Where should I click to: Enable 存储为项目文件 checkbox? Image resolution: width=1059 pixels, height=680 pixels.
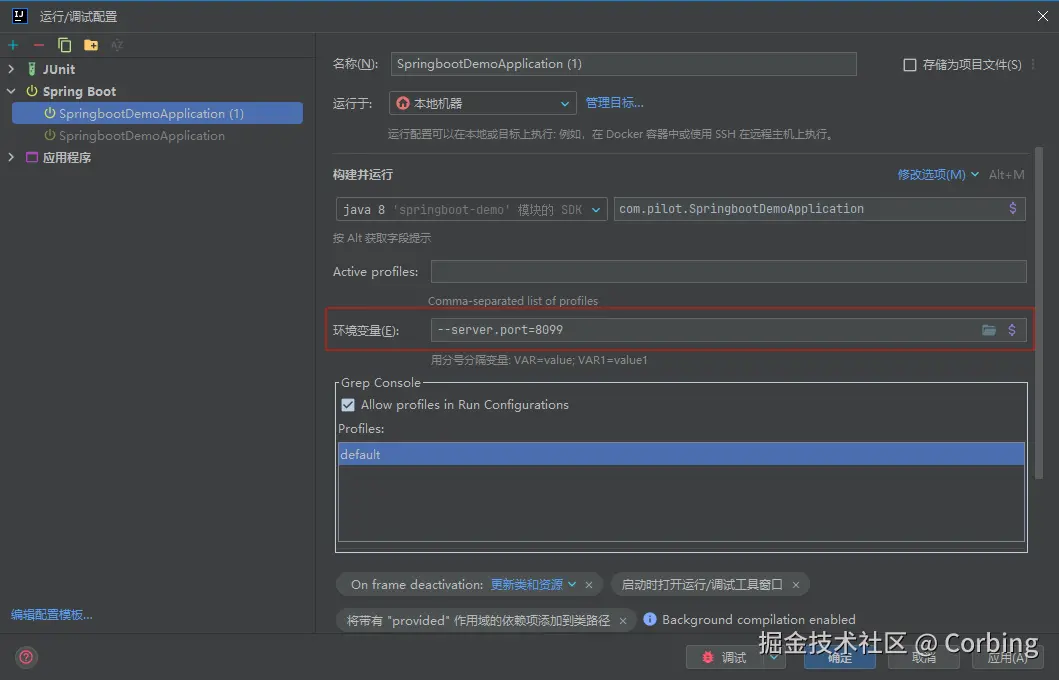coord(910,65)
